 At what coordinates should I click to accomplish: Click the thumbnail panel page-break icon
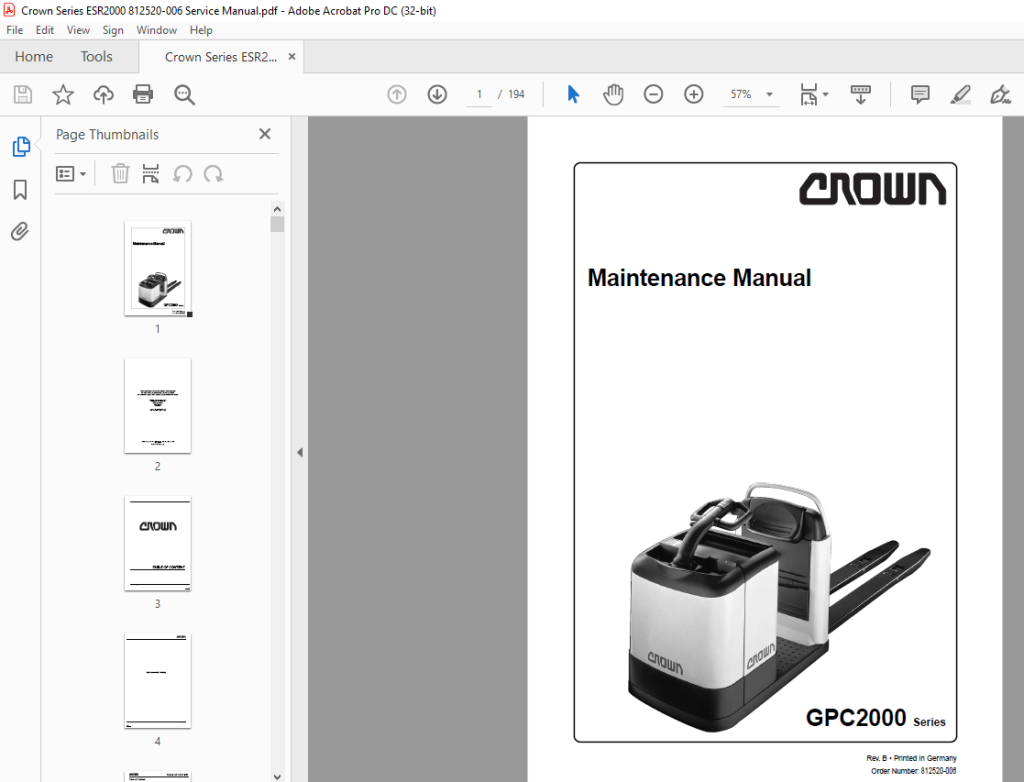(151, 174)
